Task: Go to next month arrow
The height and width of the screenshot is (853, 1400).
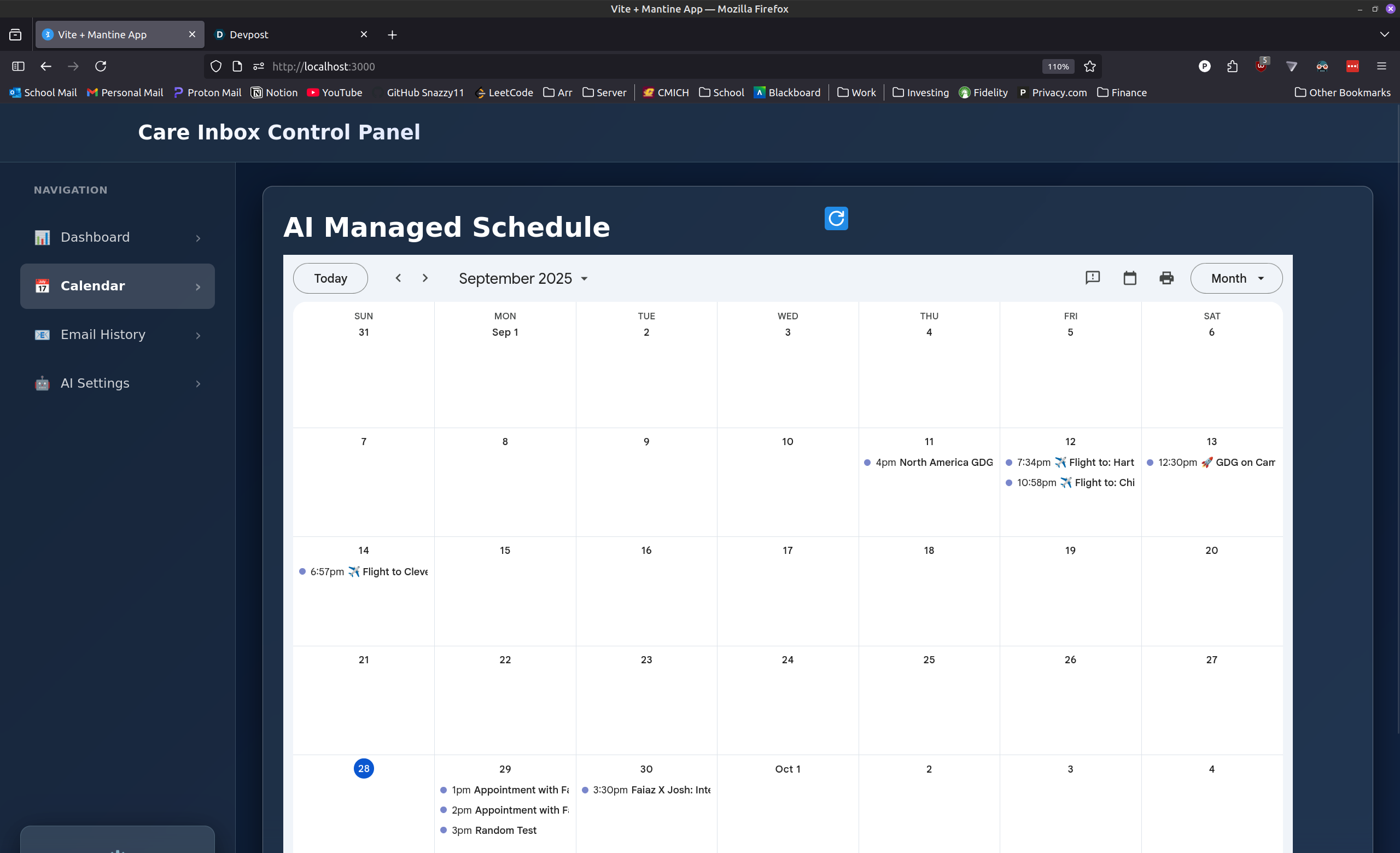Action: [424, 278]
